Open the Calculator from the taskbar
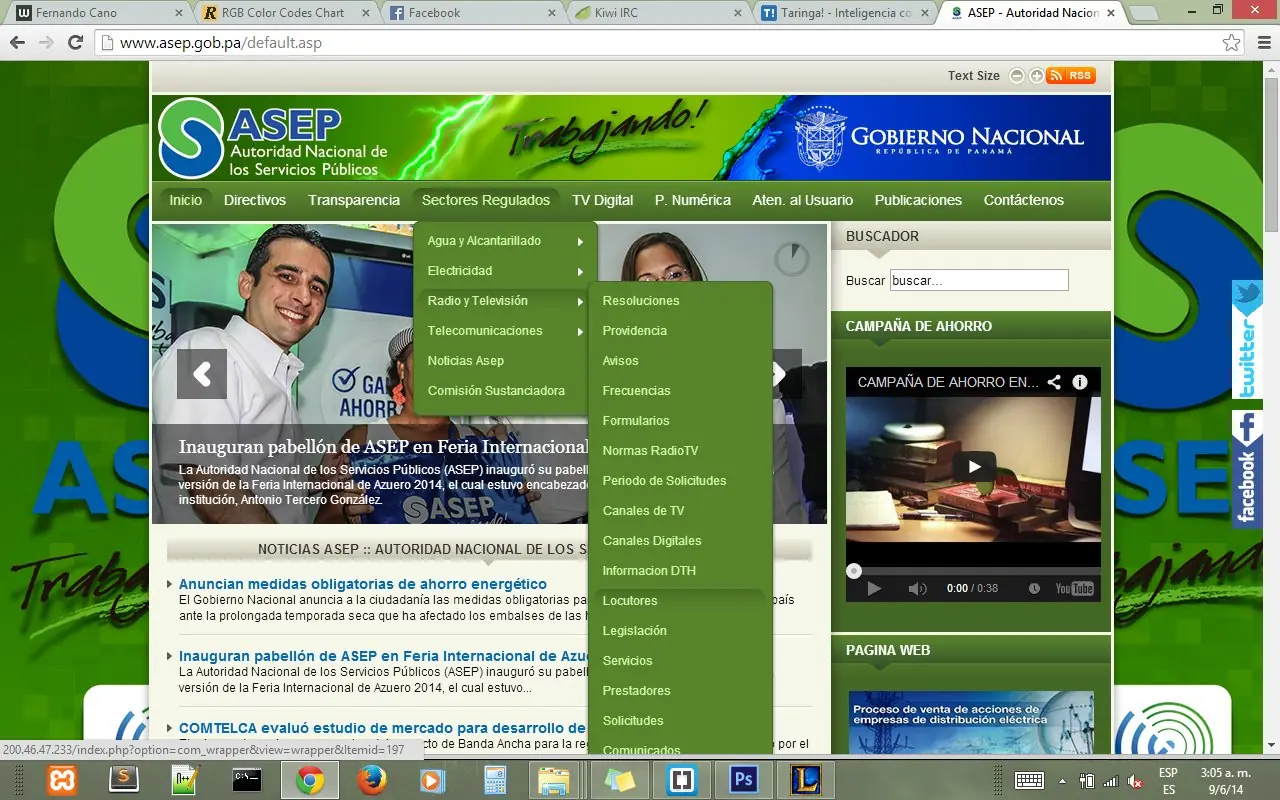 (495, 779)
